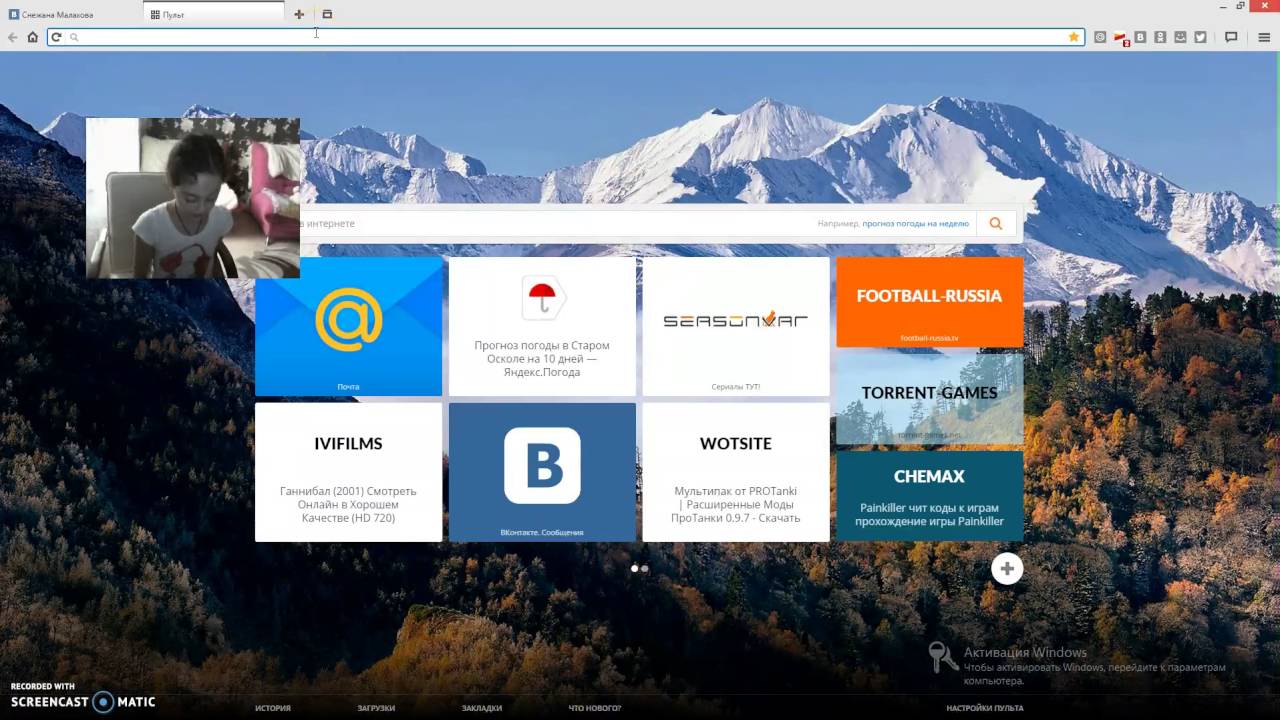
Task: Open the Seasonvar tile
Action: click(x=736, y=327)
